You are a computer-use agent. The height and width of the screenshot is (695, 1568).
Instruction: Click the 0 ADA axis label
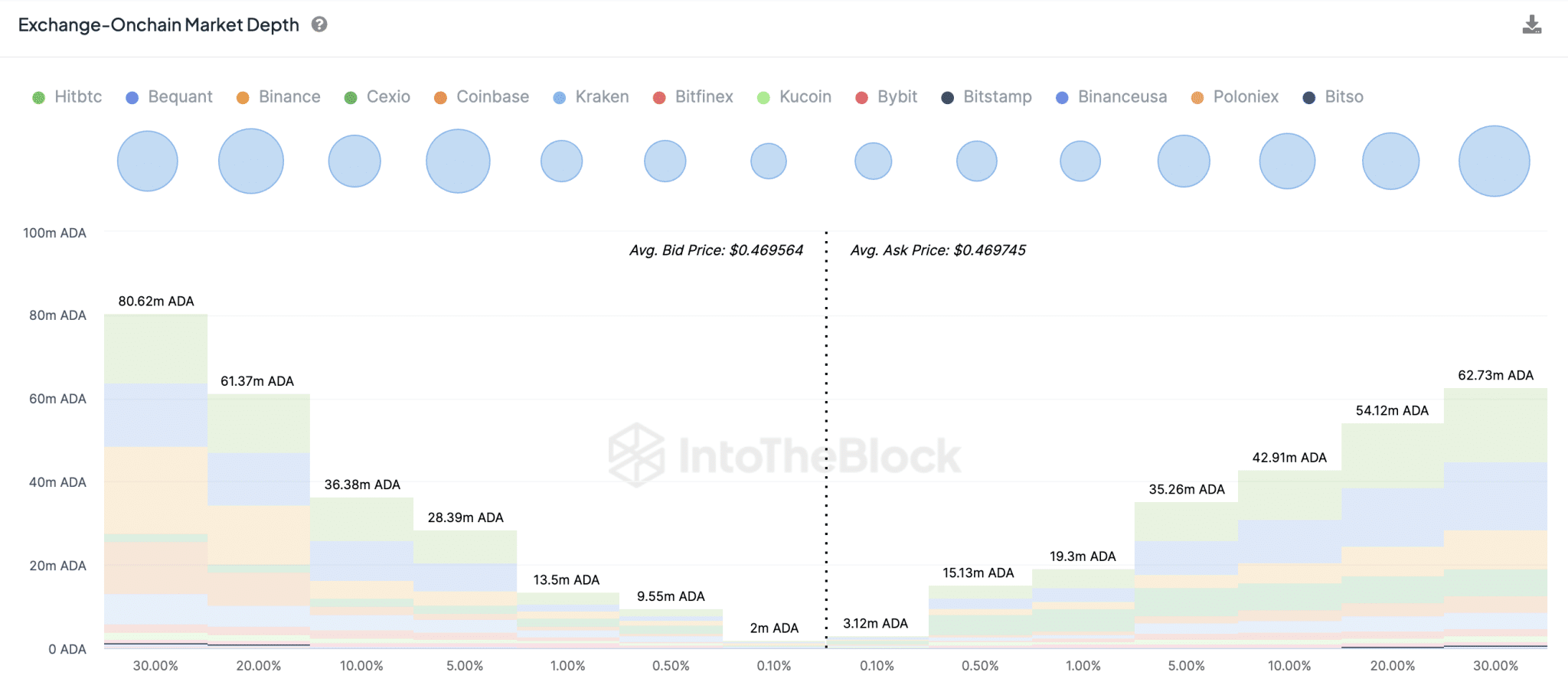point(67,649)
